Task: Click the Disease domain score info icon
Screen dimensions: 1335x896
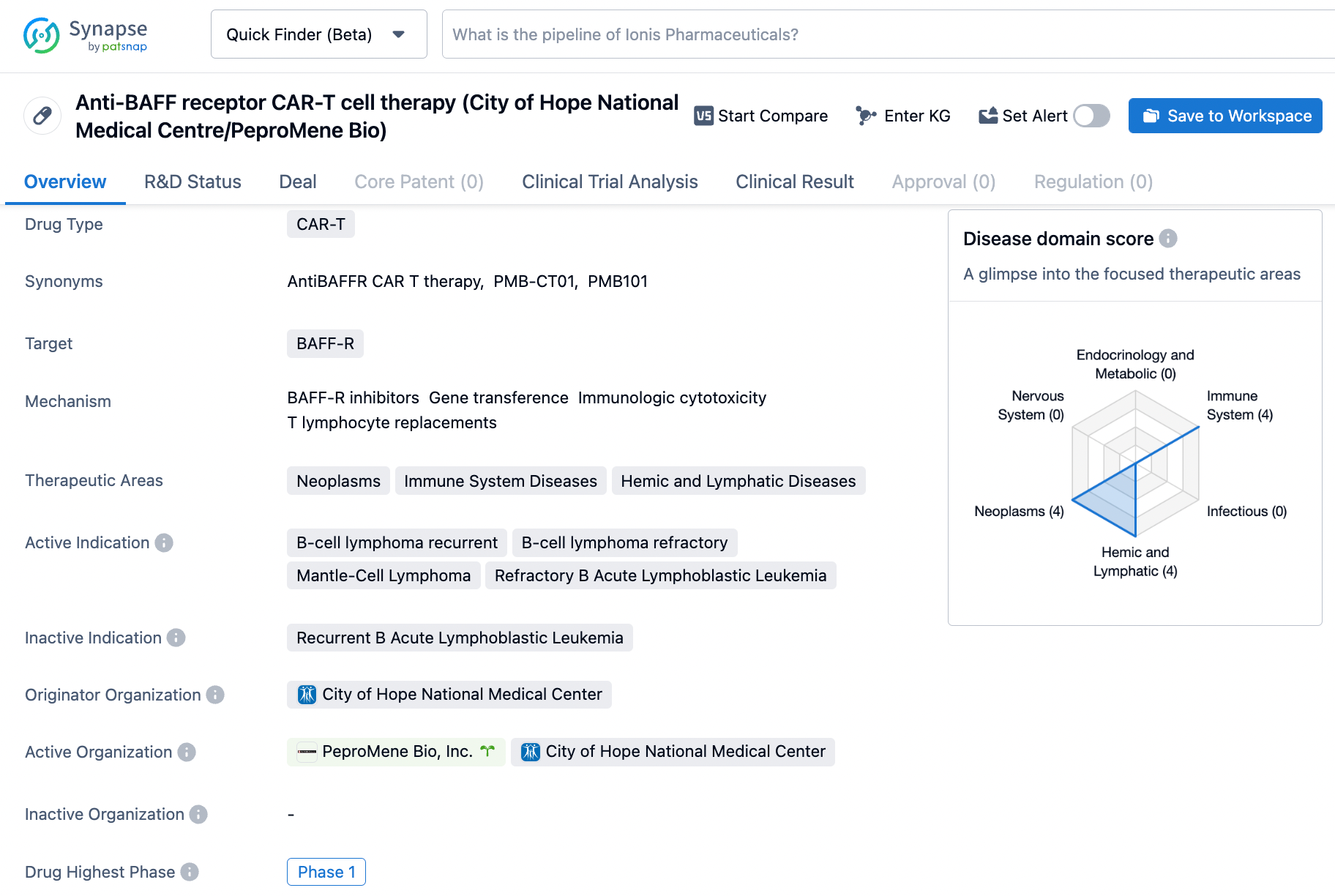Action: pos(1168,239)
